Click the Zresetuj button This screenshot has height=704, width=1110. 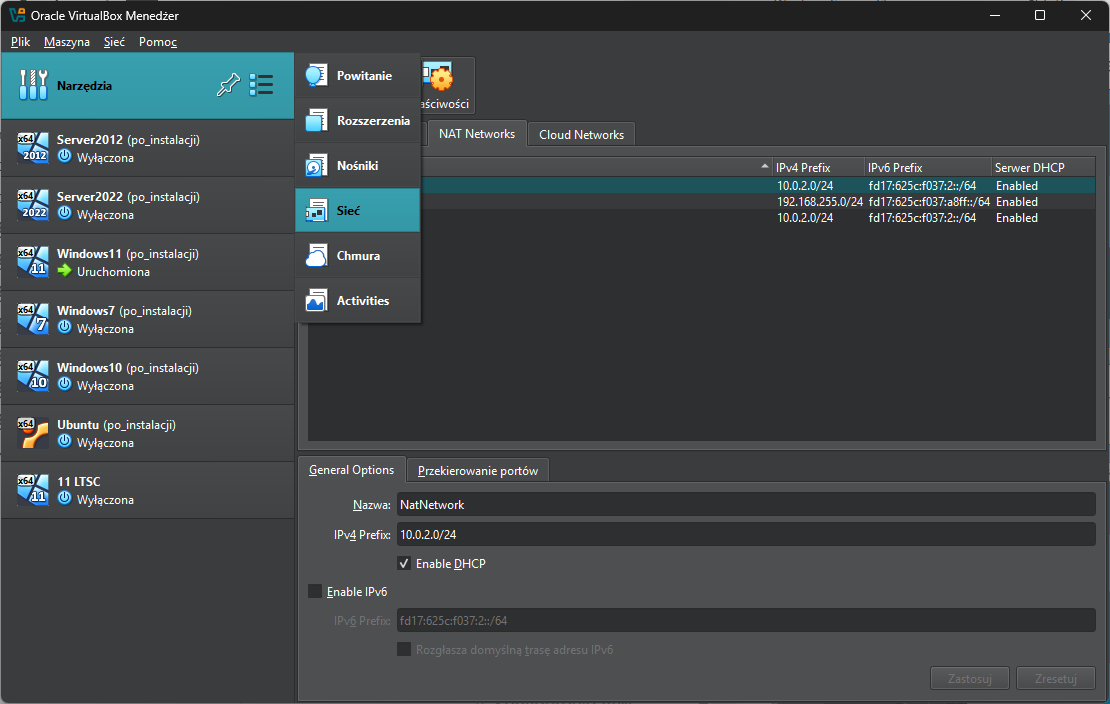(x=1055, y=679)
